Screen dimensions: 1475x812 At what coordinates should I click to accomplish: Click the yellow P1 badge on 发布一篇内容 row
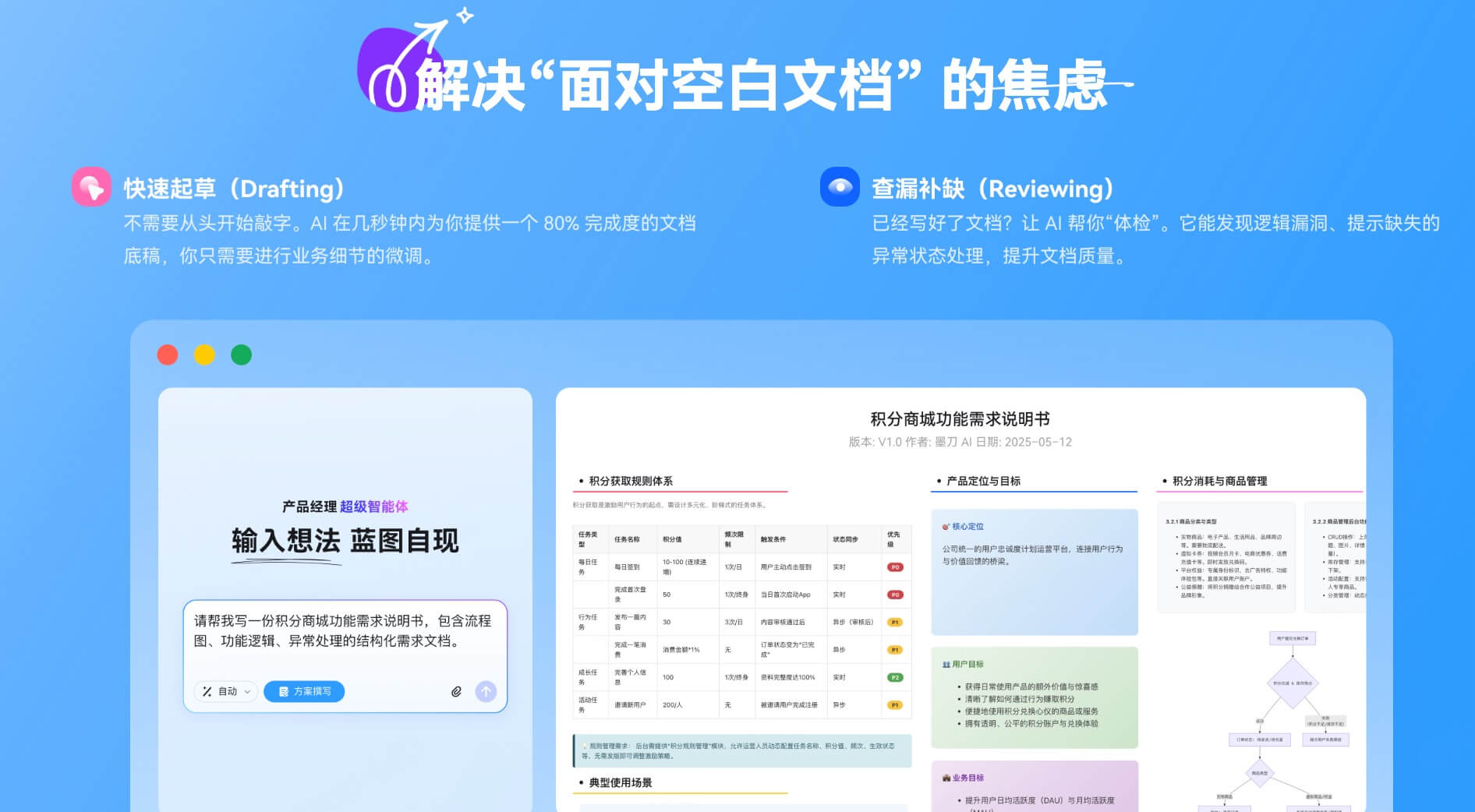coord(895,621)
